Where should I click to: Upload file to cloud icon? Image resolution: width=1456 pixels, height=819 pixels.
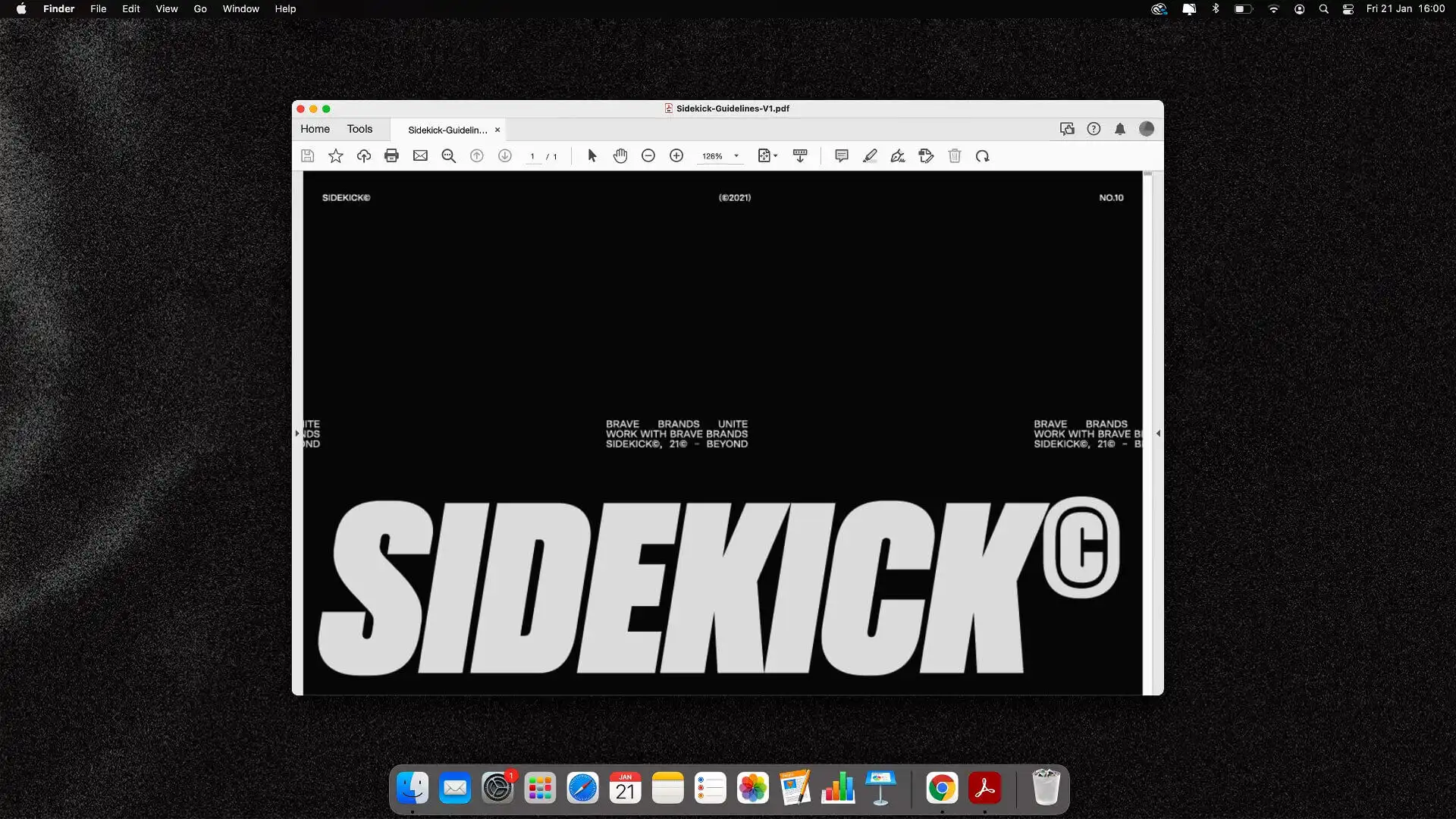pos(364,156)
